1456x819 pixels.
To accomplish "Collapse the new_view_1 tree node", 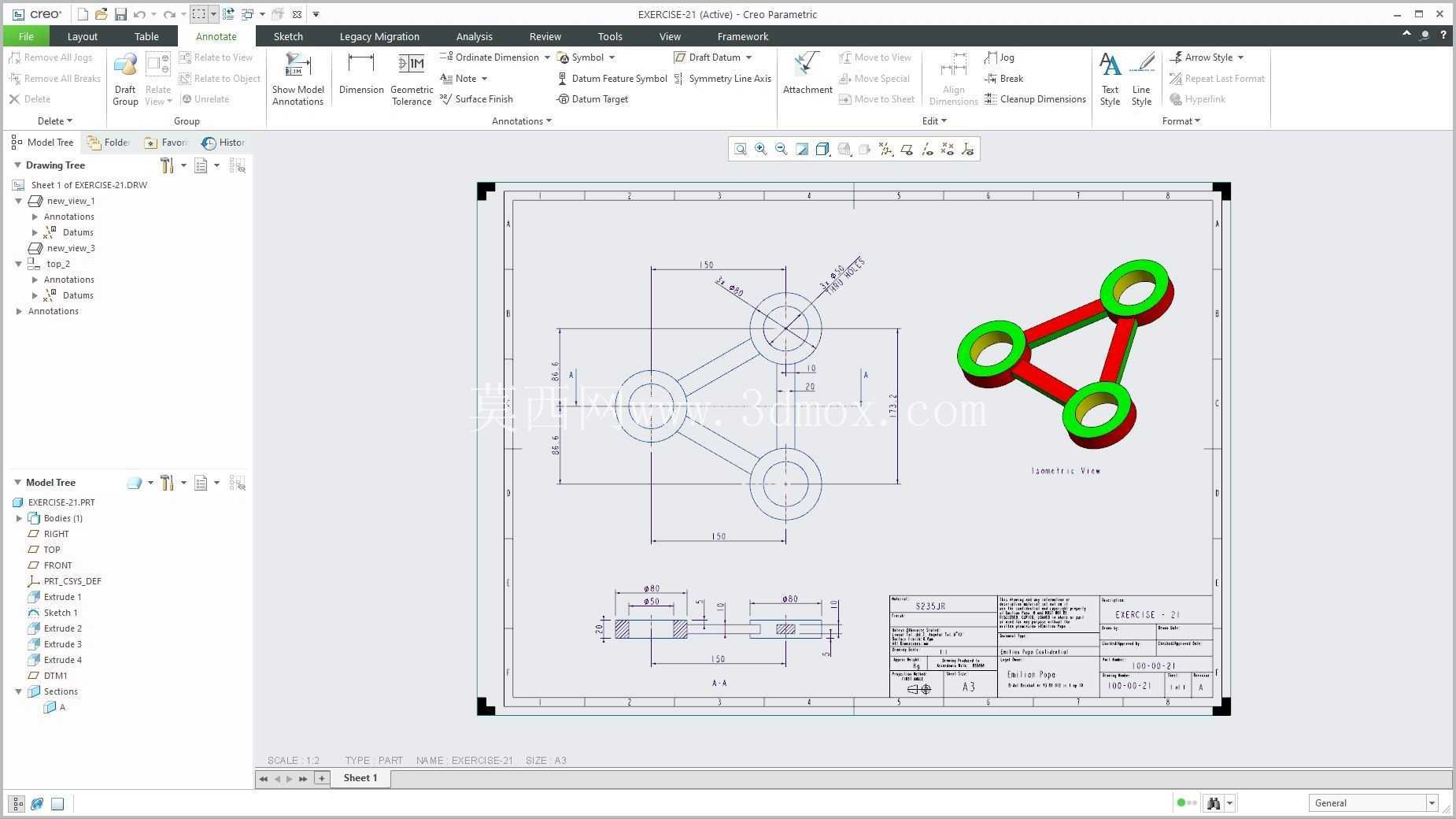I will pyautogui.click(x=19, y=201).
